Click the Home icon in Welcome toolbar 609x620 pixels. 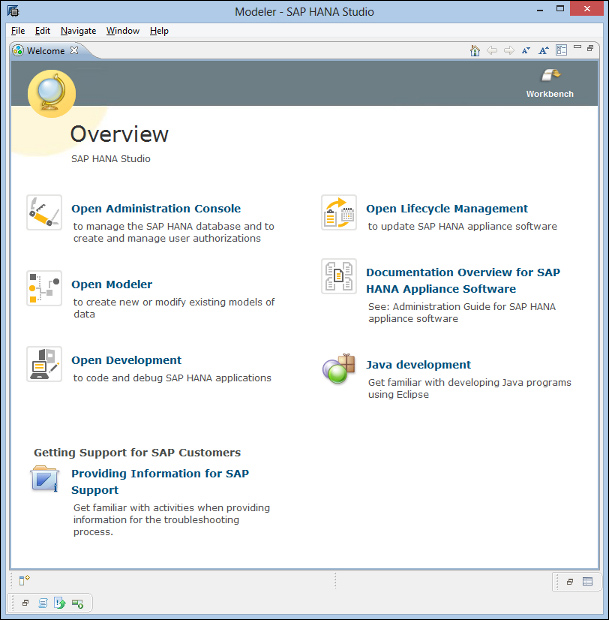click(x=475, y=51)
